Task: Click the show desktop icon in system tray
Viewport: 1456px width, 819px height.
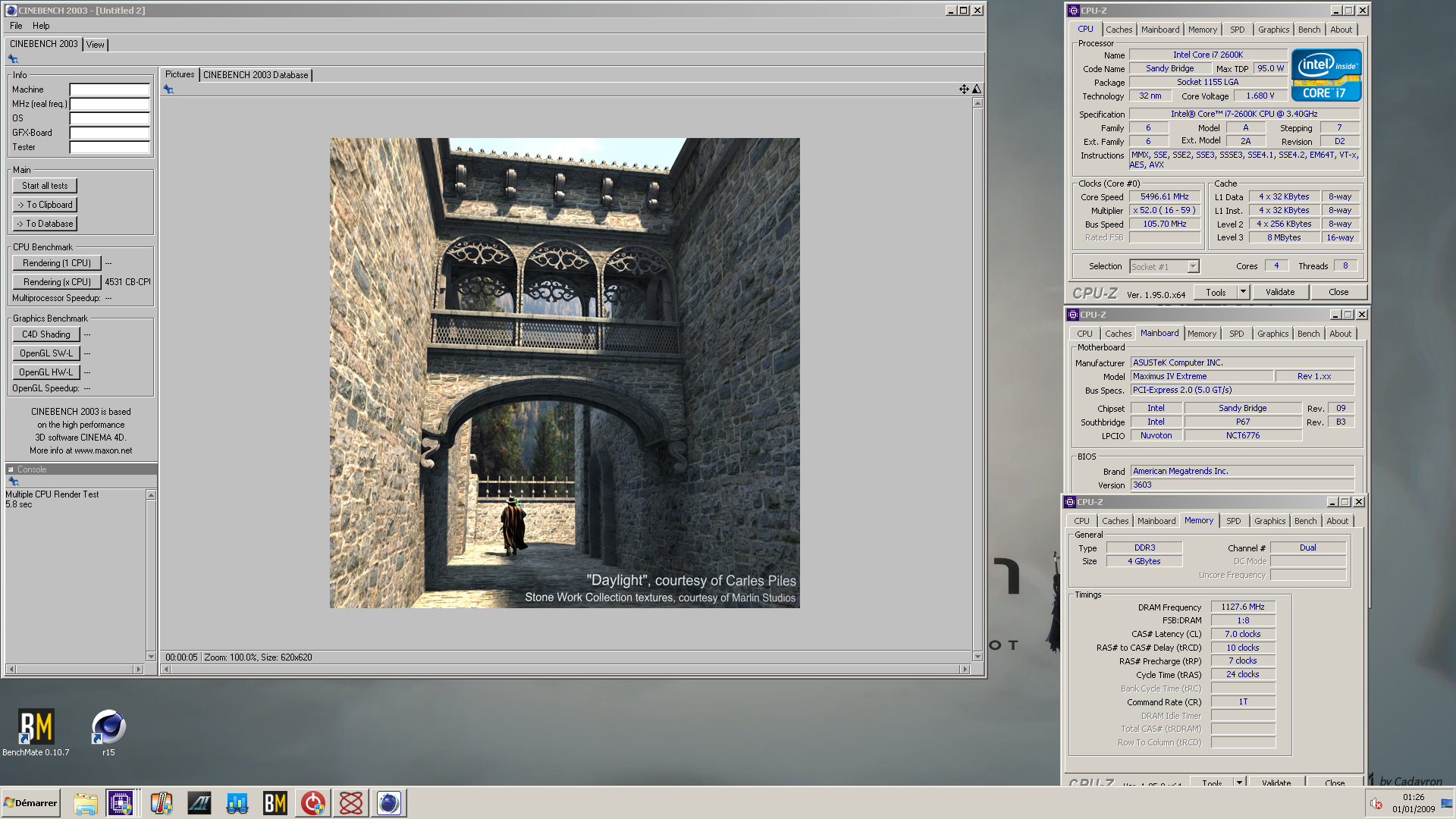Action: click(1447, 803)
